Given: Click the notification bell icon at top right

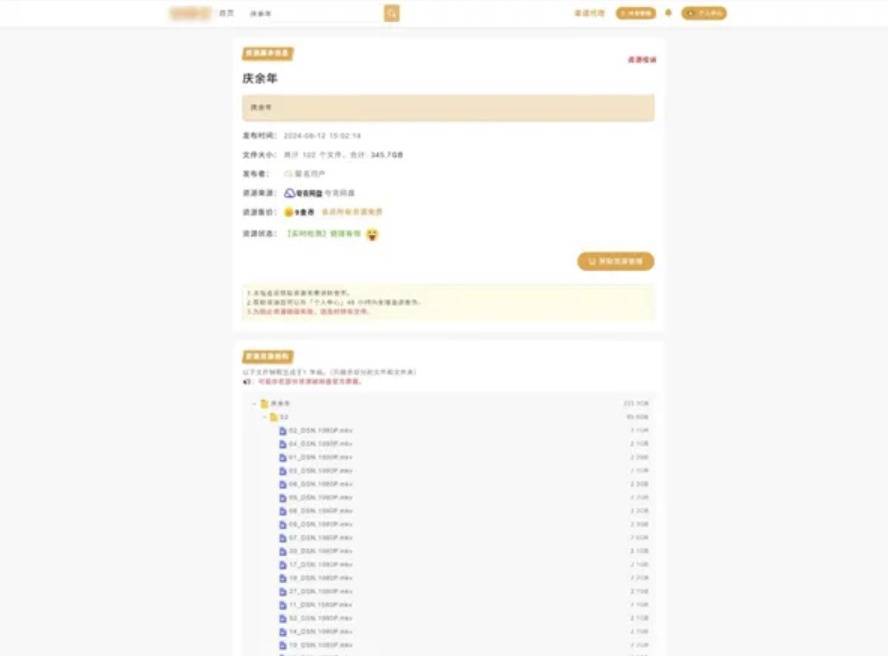Looking at the screenshot, I should 667,12.
